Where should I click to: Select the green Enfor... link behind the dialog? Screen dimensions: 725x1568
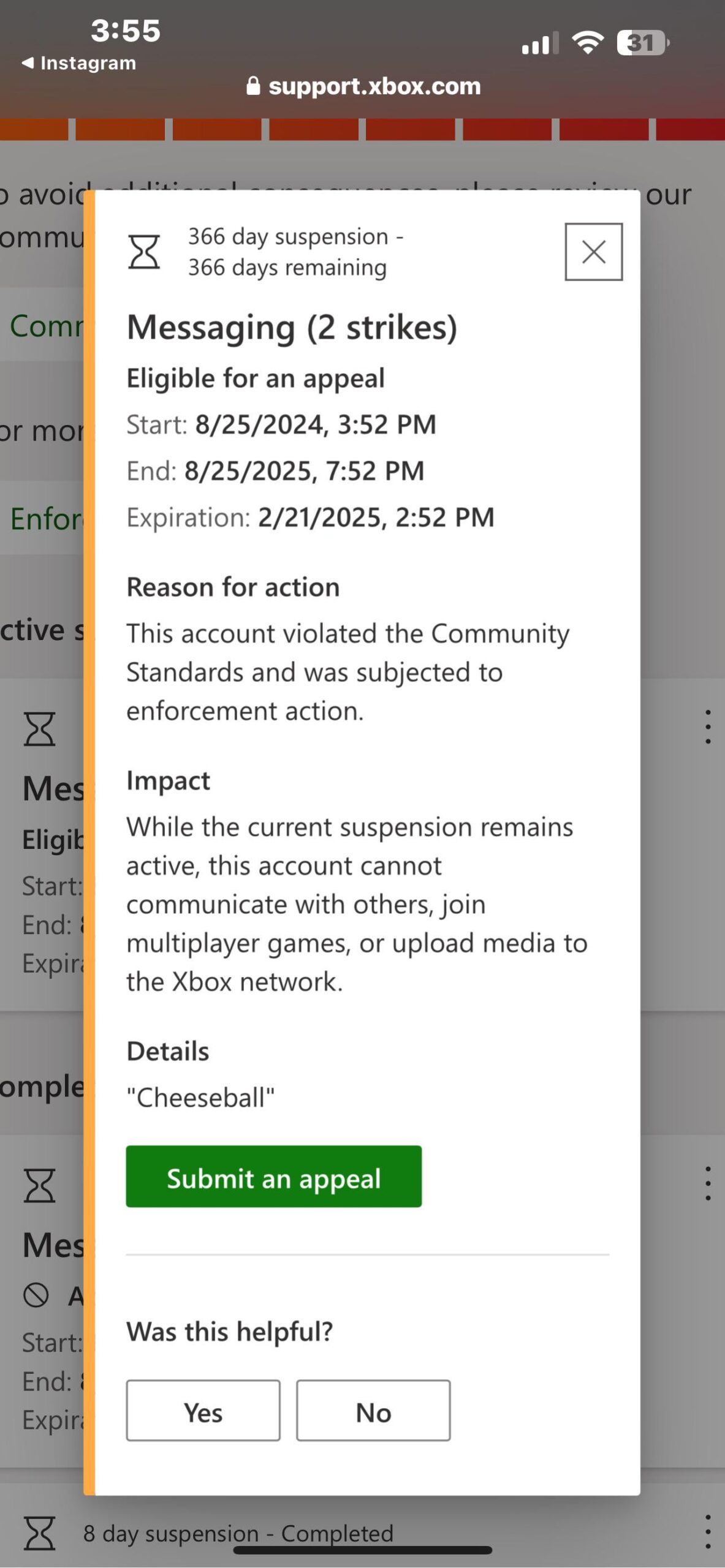47,519
